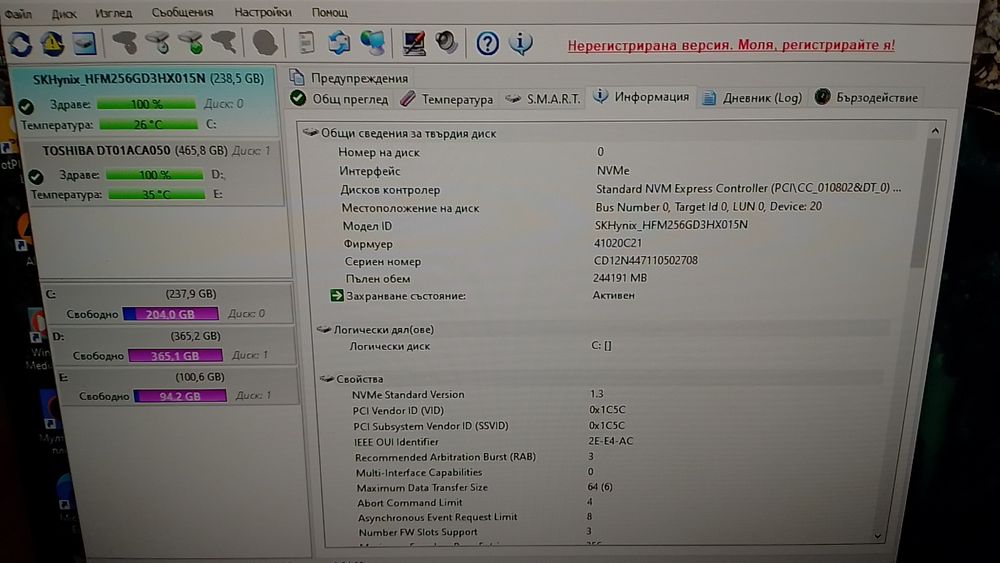This screenshot has width=1000, height=563.
Task: Collapse the Общи сведения за твърдия диск section
Action: (311, 133)
